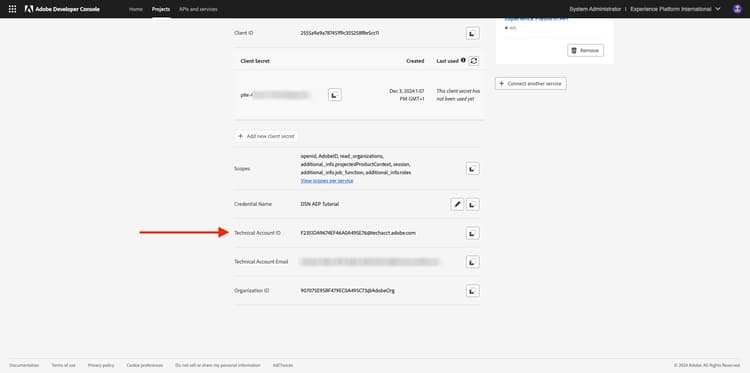750x373 pixels.
Task: Connect another service
Action: pos(531,83)
